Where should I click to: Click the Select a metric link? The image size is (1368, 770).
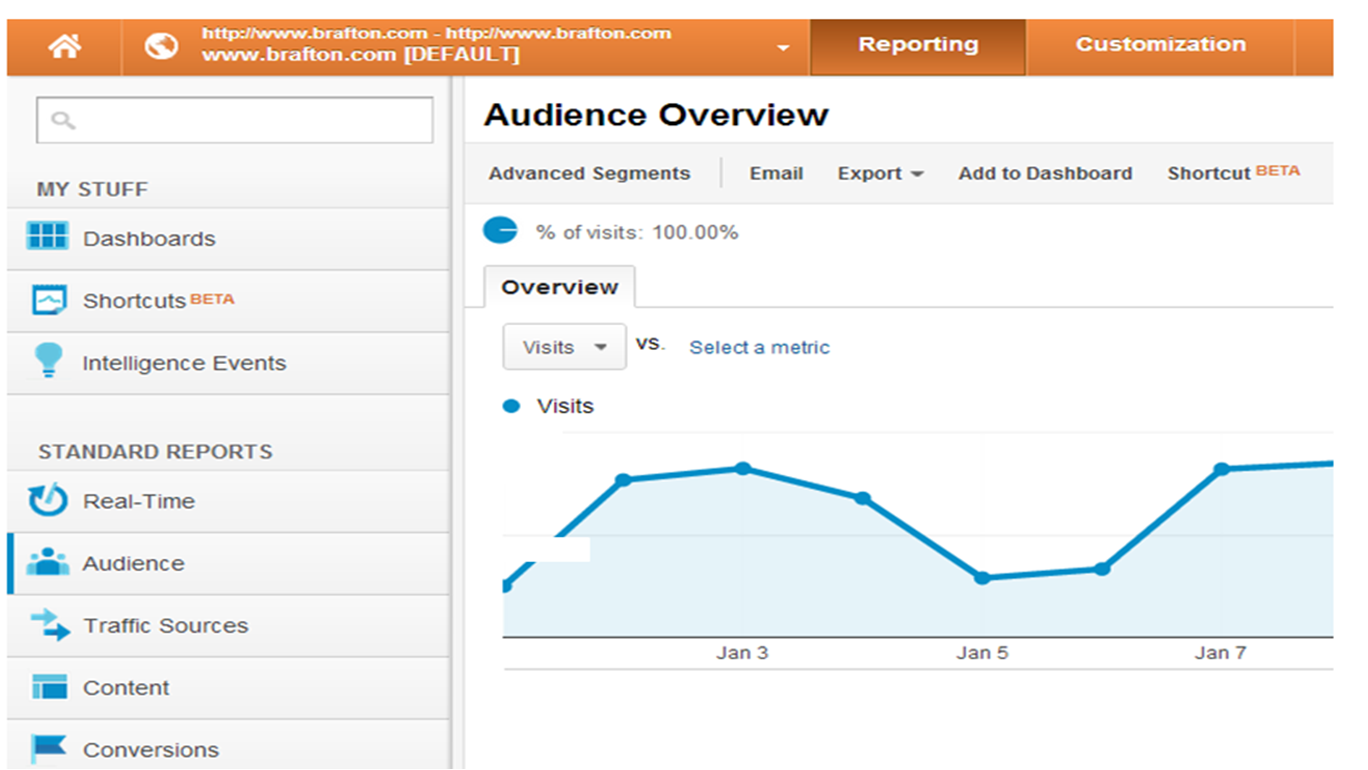tap(759, 348)
